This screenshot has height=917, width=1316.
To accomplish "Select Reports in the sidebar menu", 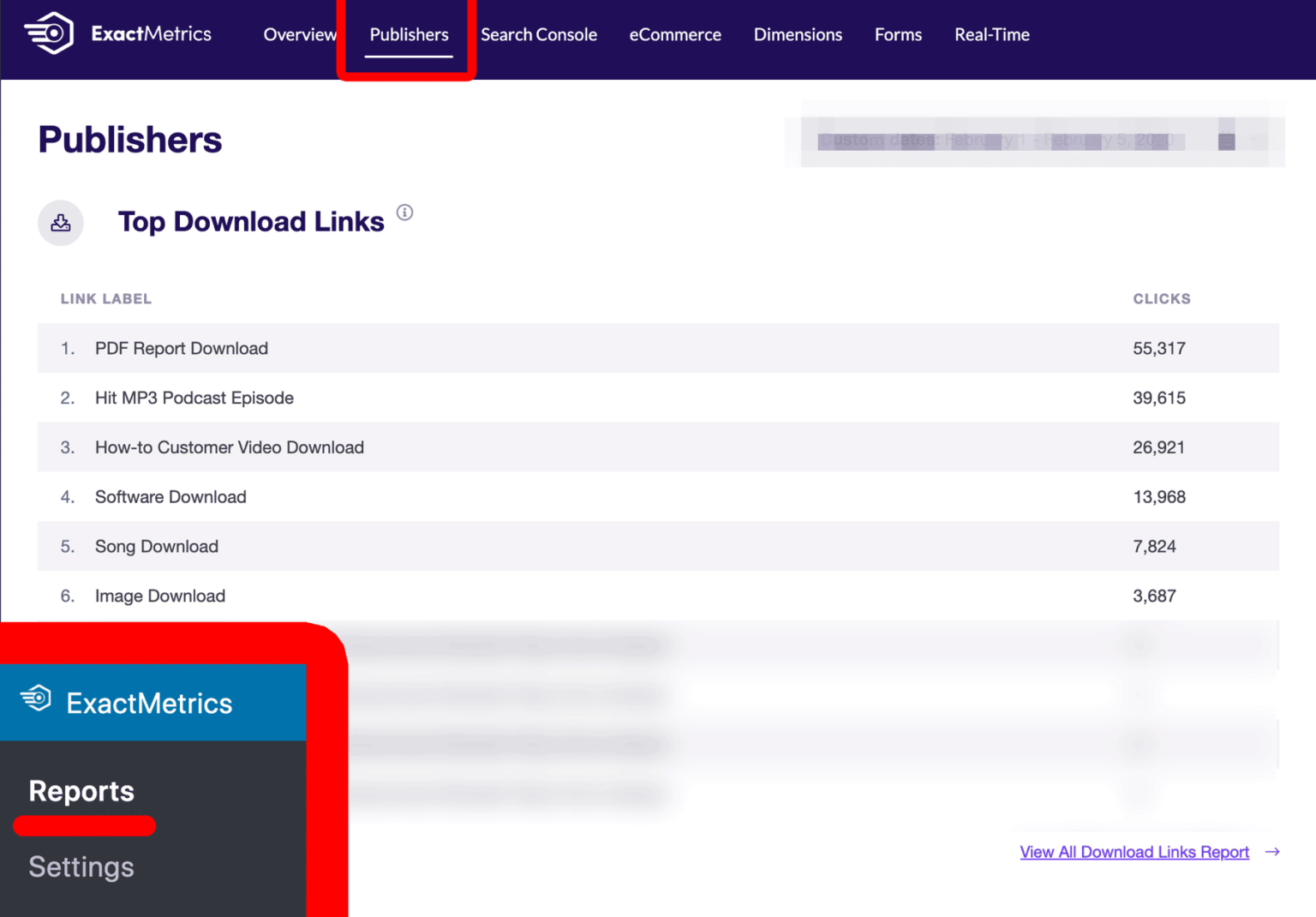I will click(81, 791).
